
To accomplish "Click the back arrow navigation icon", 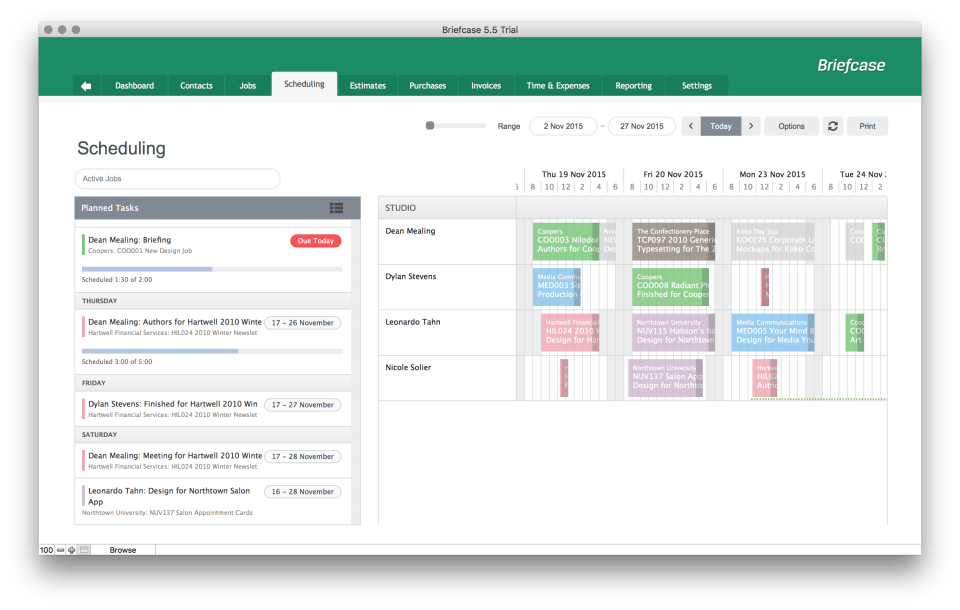I will (x=86, y=86).
